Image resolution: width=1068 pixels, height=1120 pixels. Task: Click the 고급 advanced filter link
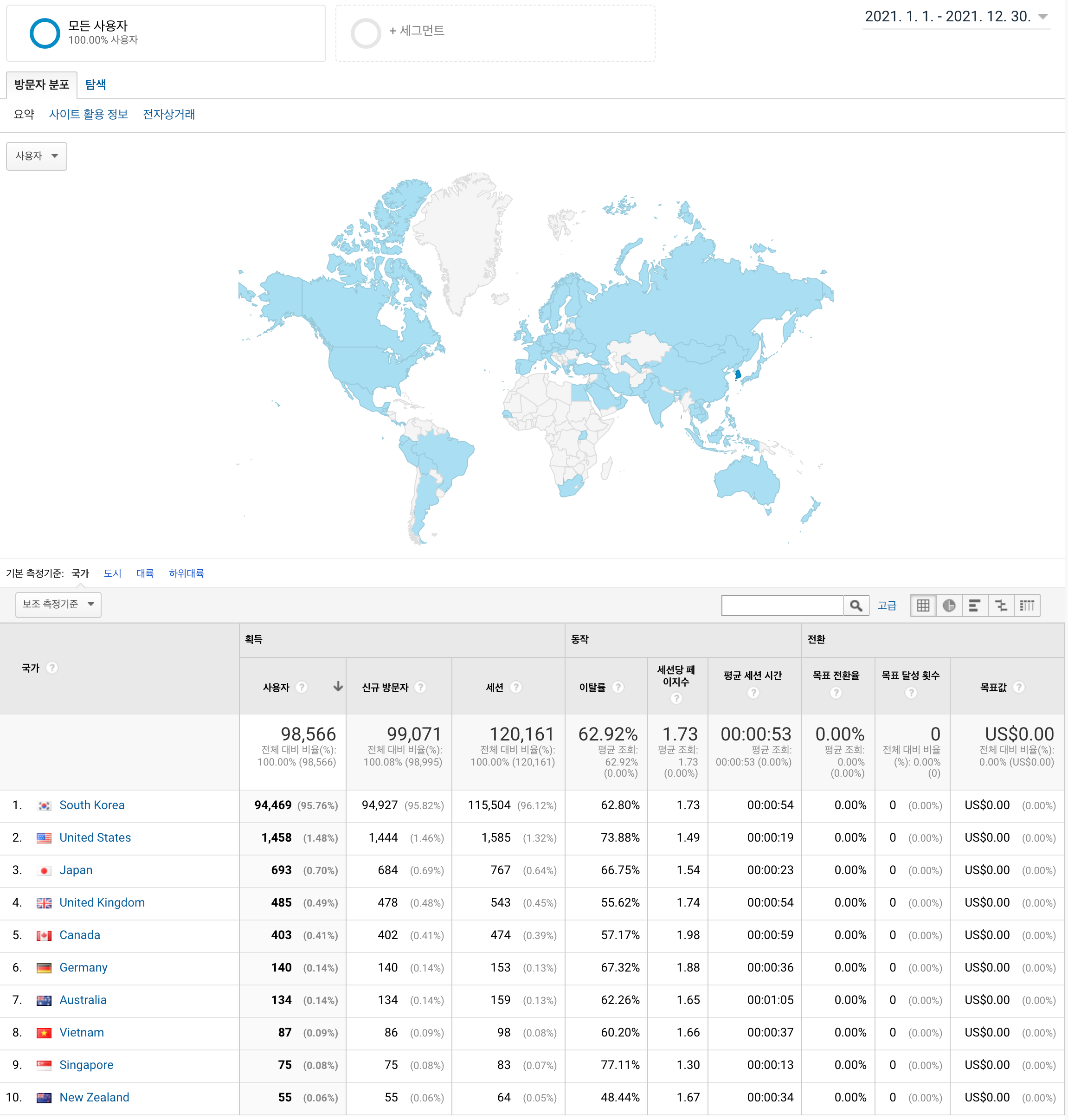click(x=887, y=605)
